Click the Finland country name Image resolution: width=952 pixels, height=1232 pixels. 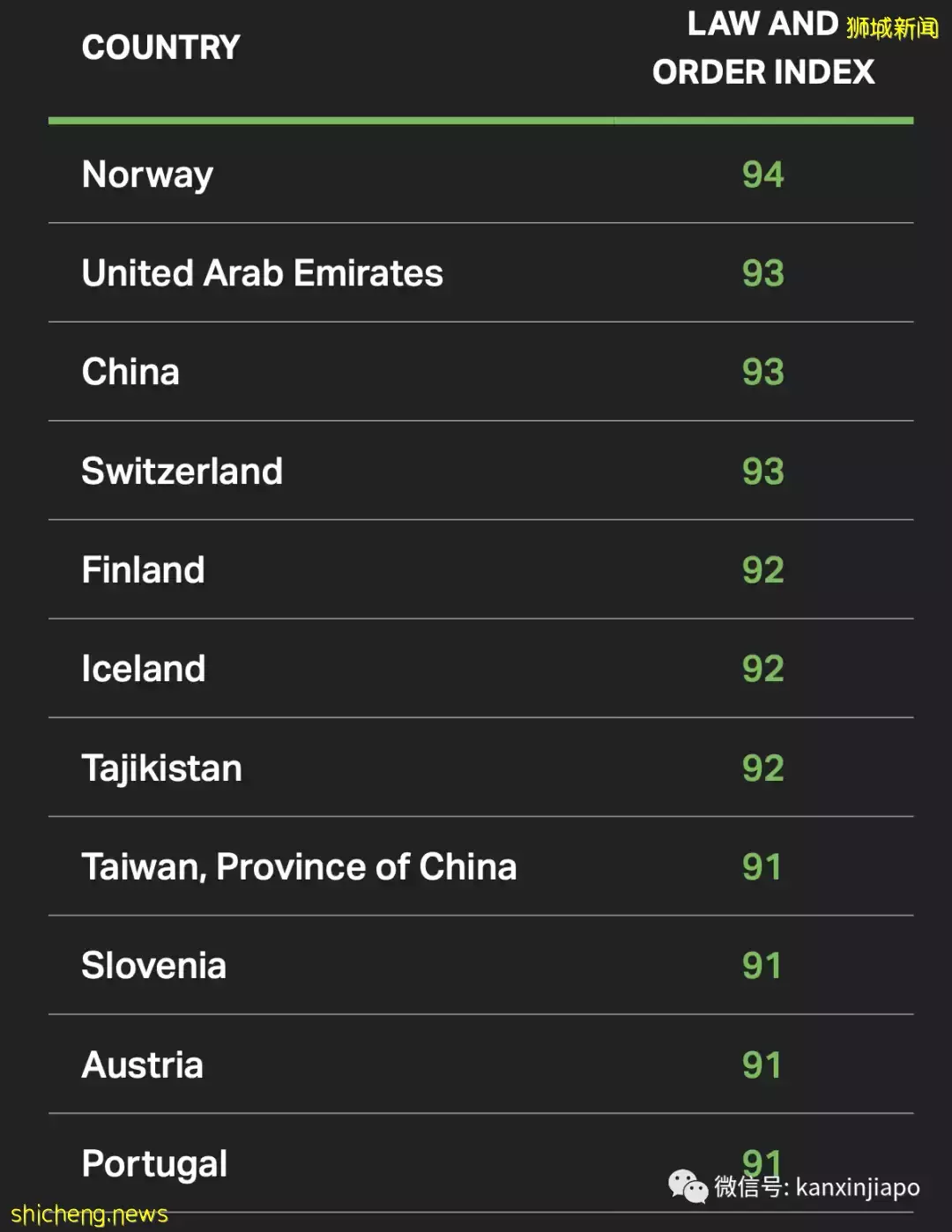pos(143,570)
